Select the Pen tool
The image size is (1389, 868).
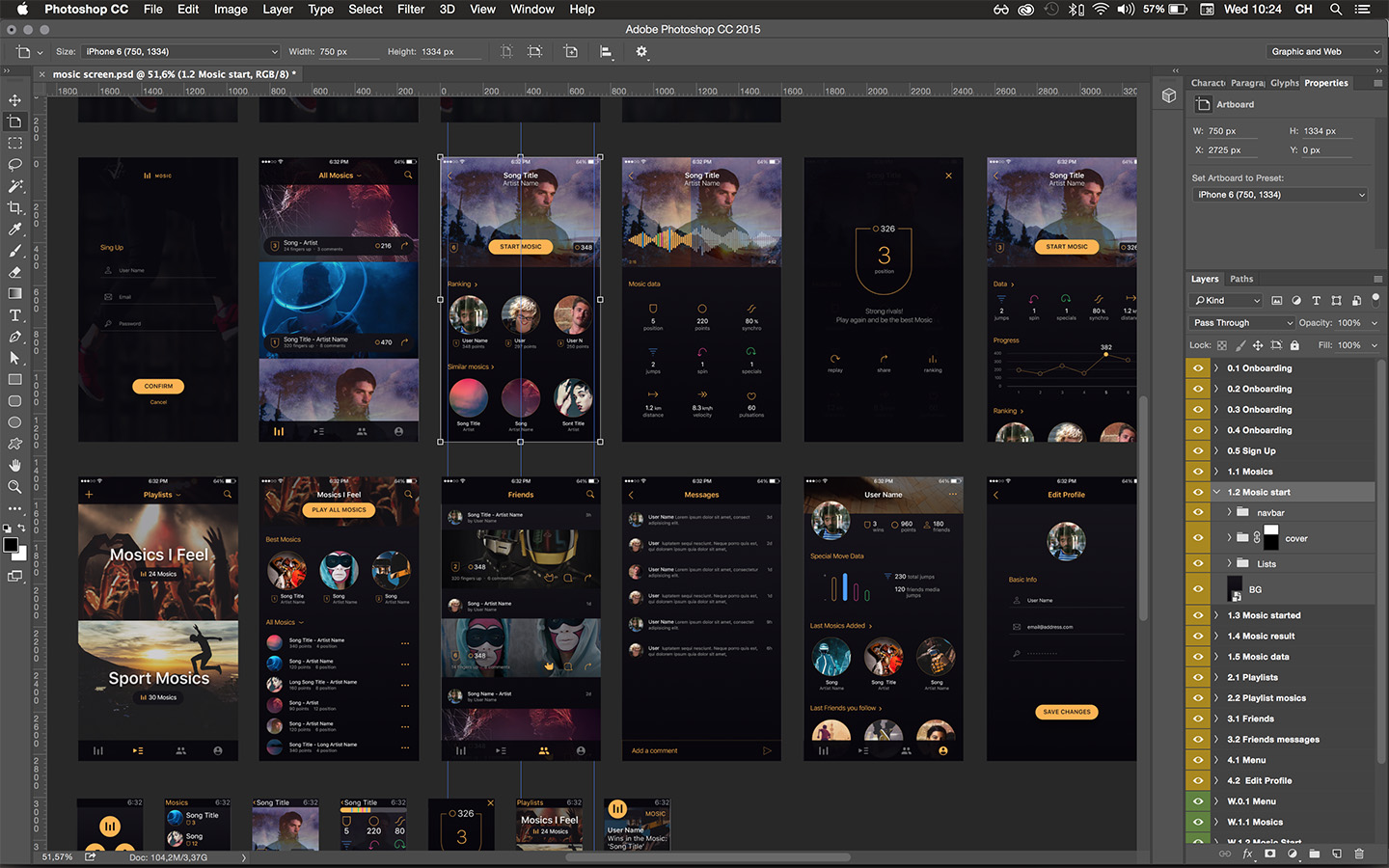click(14, 337)
